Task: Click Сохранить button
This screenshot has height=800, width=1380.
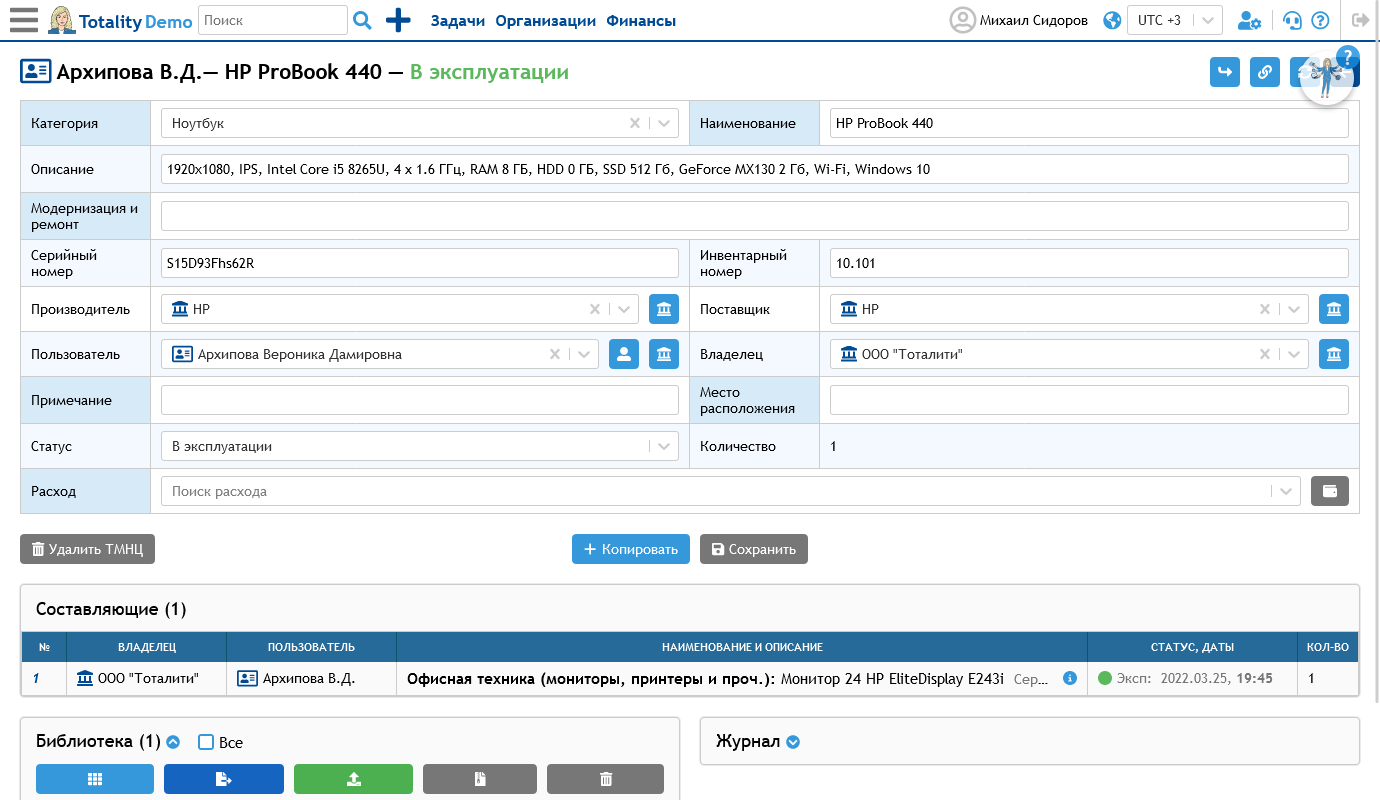Action: [x=754, y=549]
